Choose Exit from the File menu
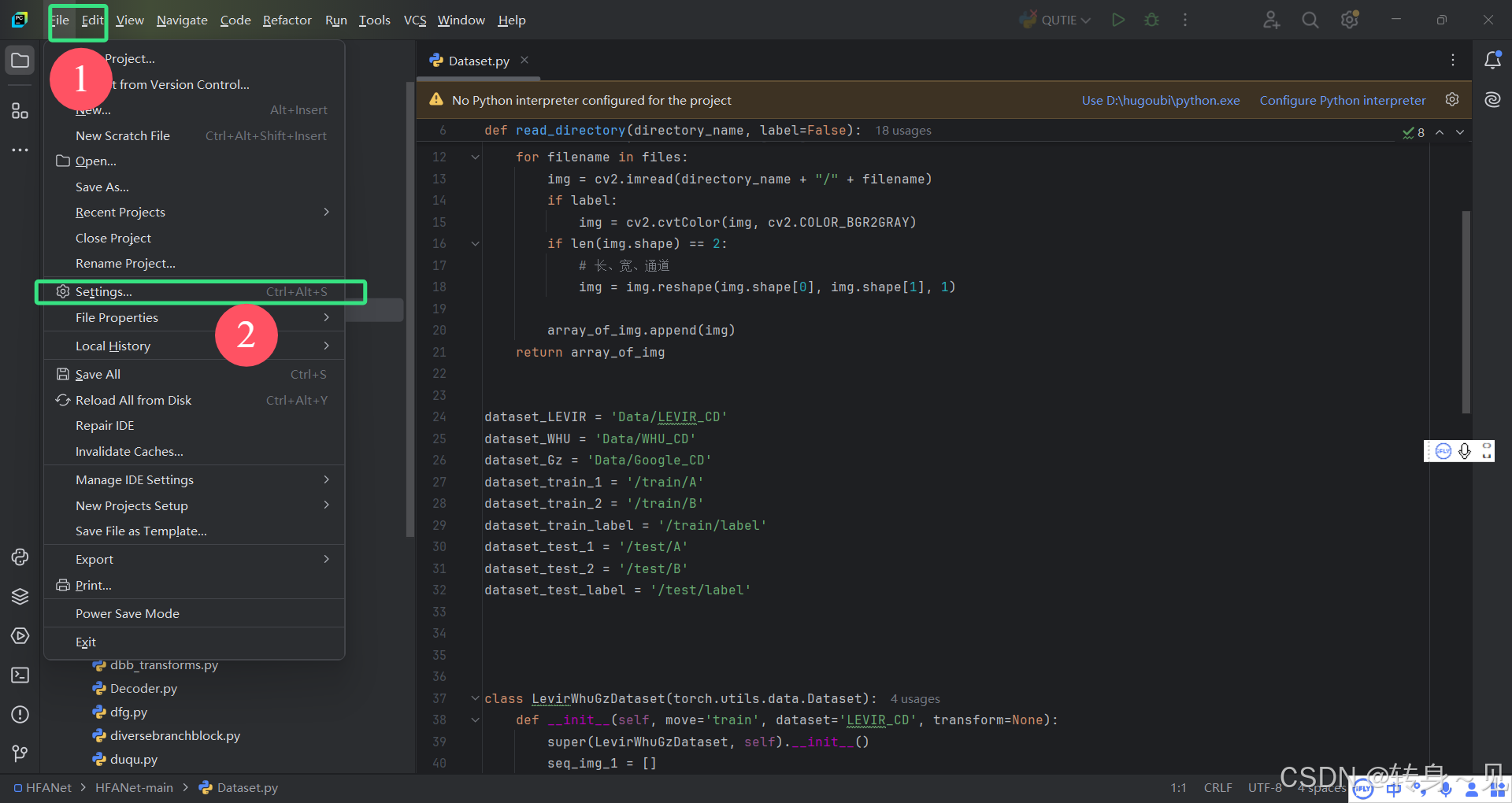The height and width of the screenshot is (803, 1512). pos(195,642)
